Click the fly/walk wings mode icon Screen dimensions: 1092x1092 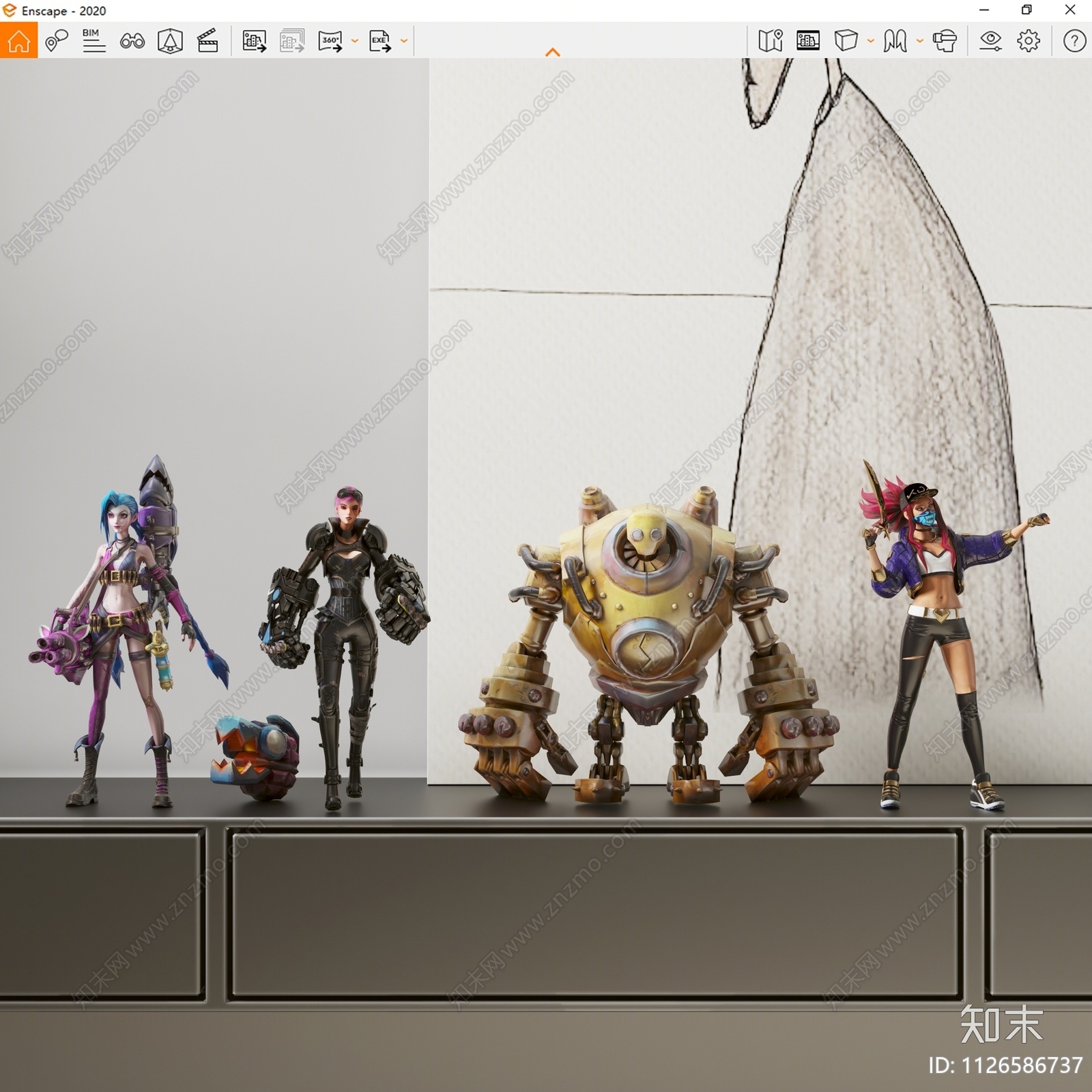(x=895, y=41)
